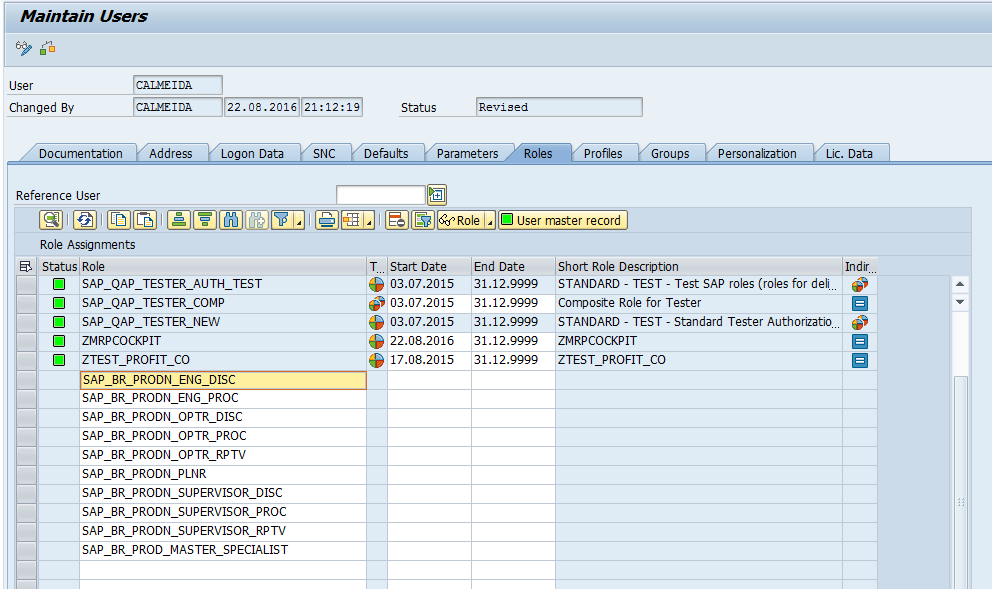Click the reference user value help icon
The image size is (992, 589).
click(437, 195)
